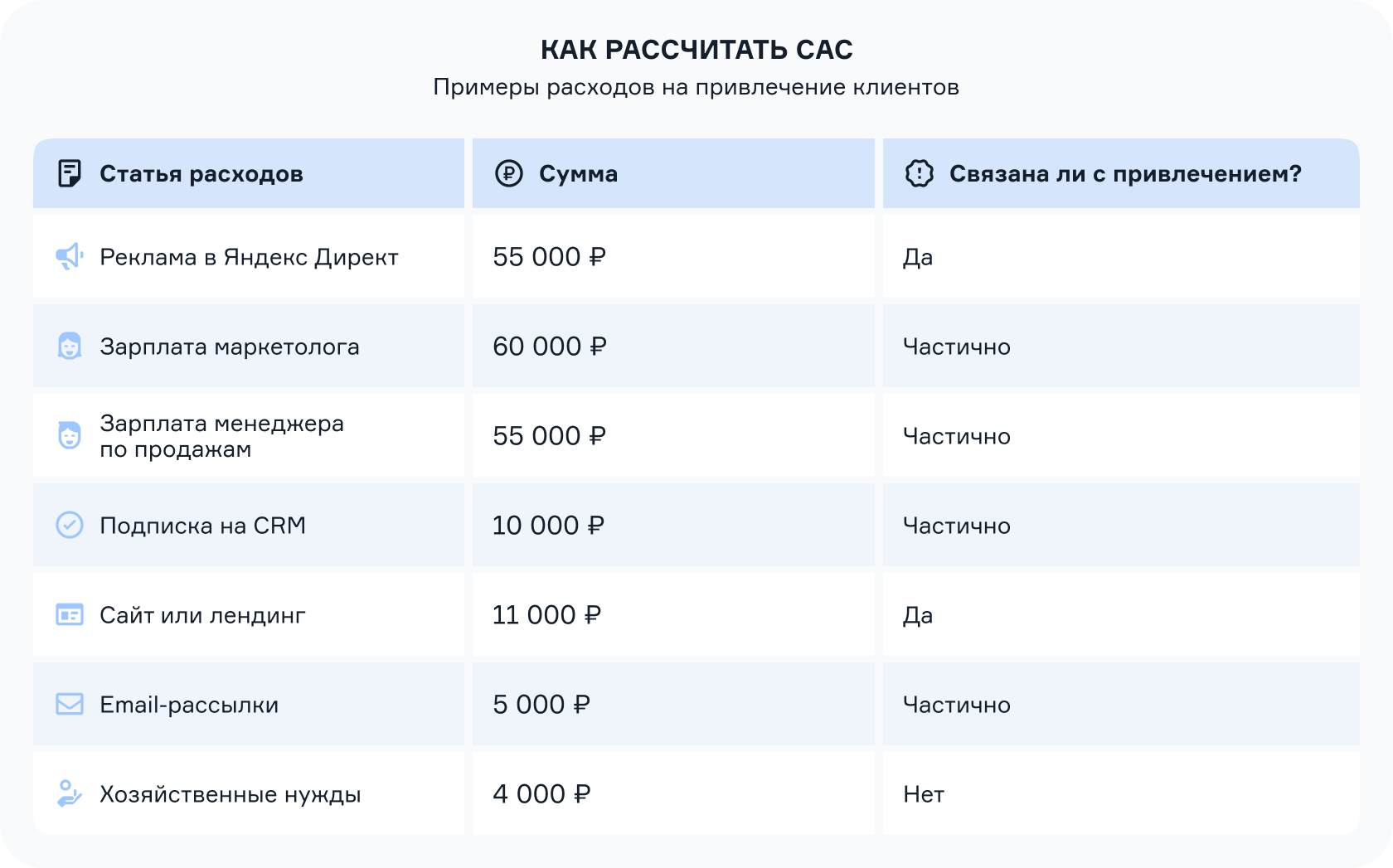1393x868 pixels.
Task: Click the webpage icon beside Сайт или лендинг
Action: [x=70, y=614]
